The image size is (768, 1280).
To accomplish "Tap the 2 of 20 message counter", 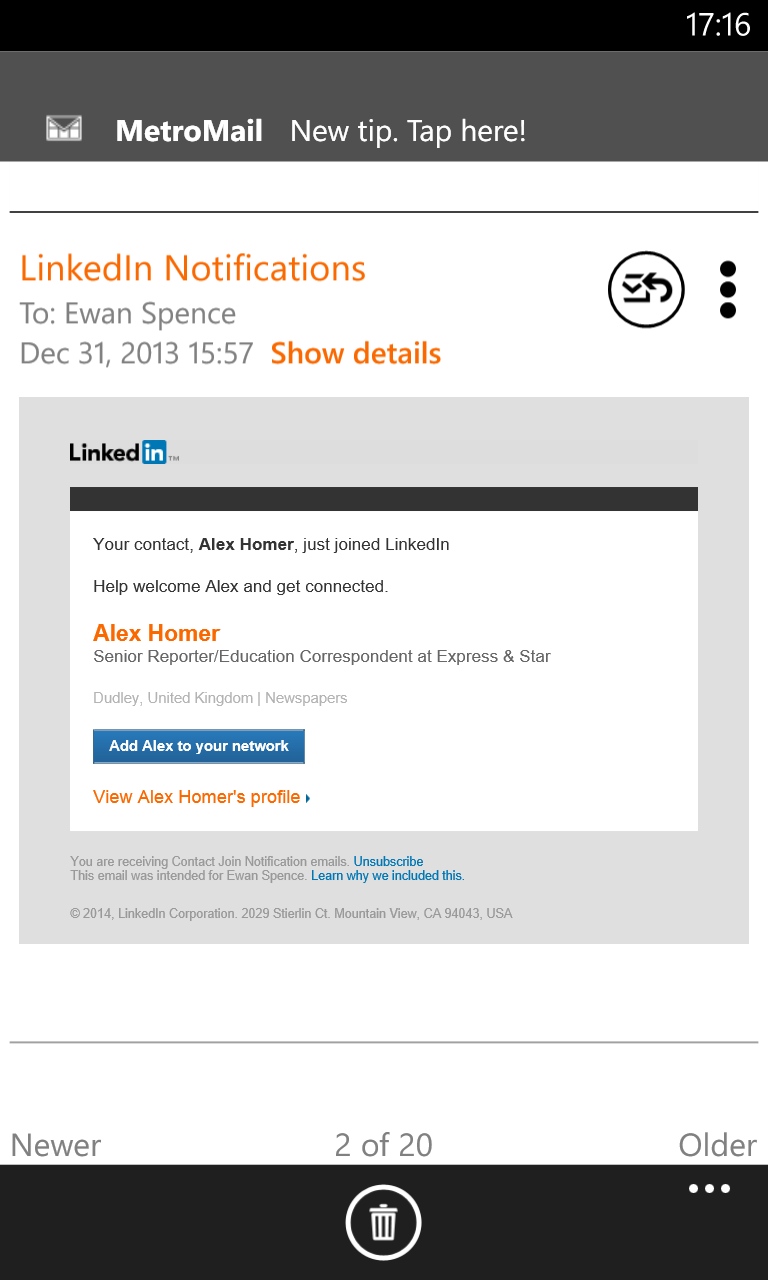I will tap(384, 1145).
